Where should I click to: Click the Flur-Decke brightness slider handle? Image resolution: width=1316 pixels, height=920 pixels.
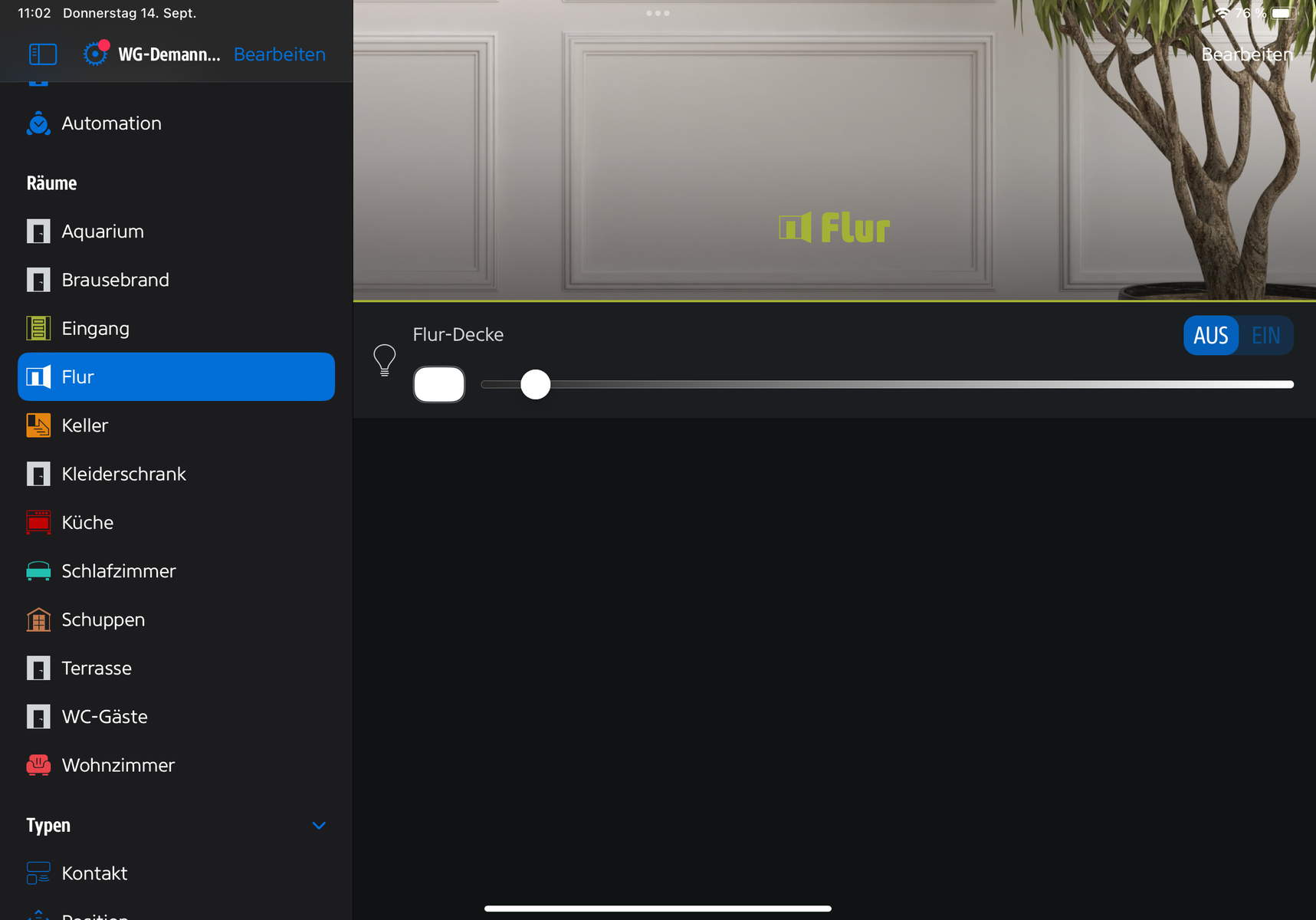coord(535,384)
